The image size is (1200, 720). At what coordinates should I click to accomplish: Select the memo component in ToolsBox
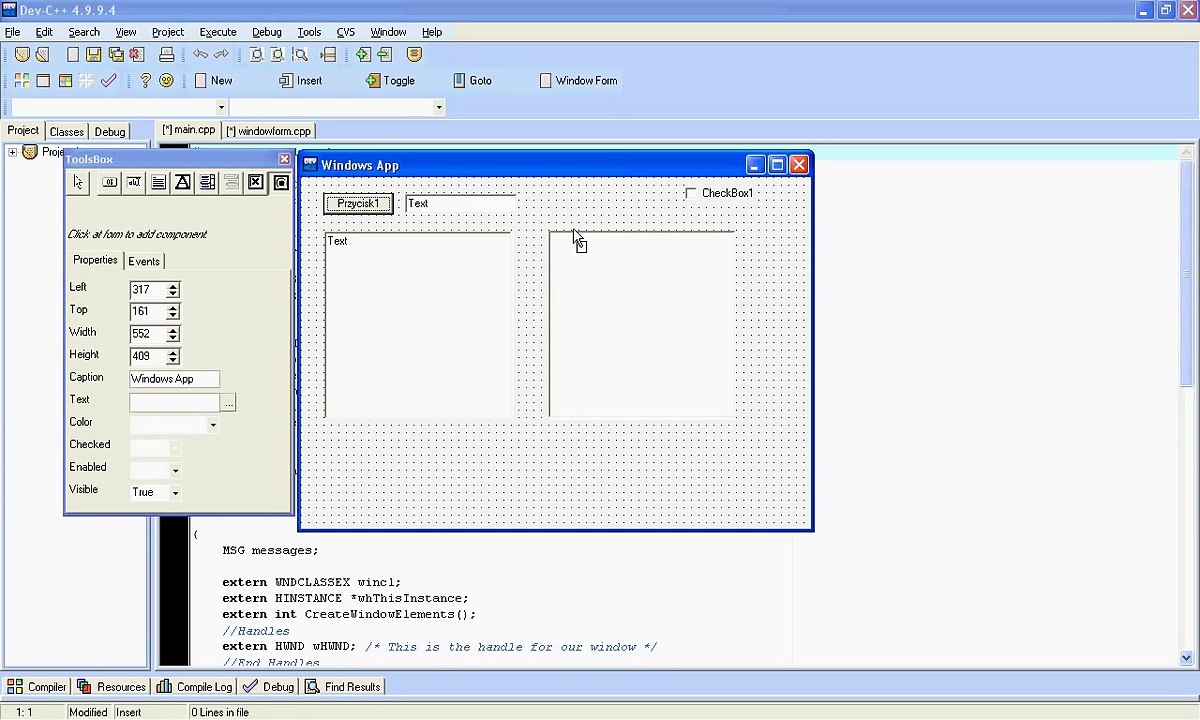tap(158, 182)
